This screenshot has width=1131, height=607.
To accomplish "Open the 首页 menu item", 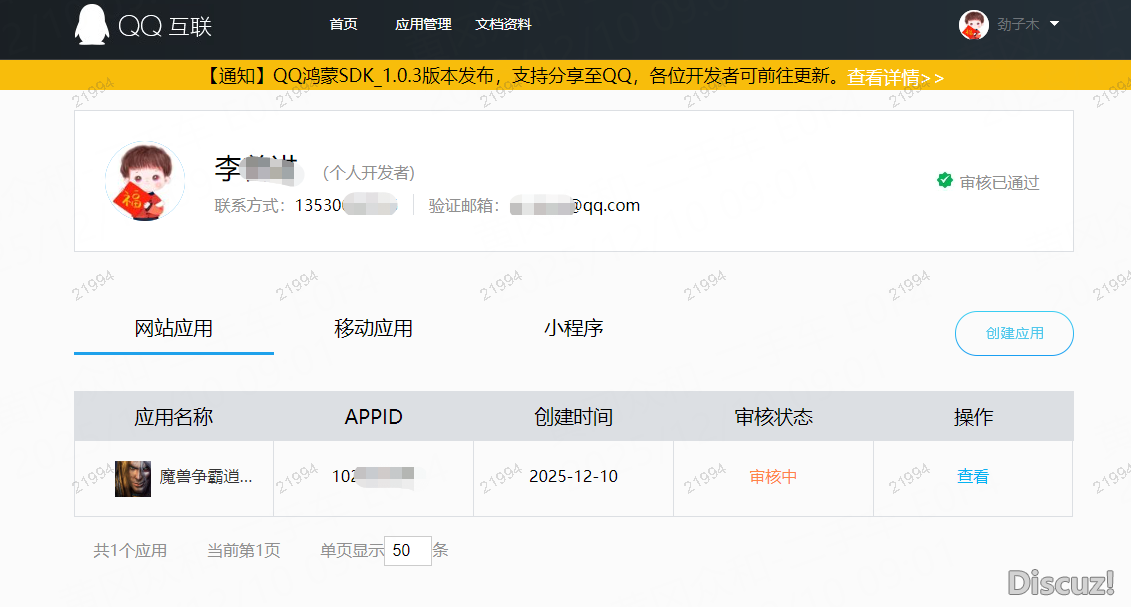I will [x=343, y=24].
